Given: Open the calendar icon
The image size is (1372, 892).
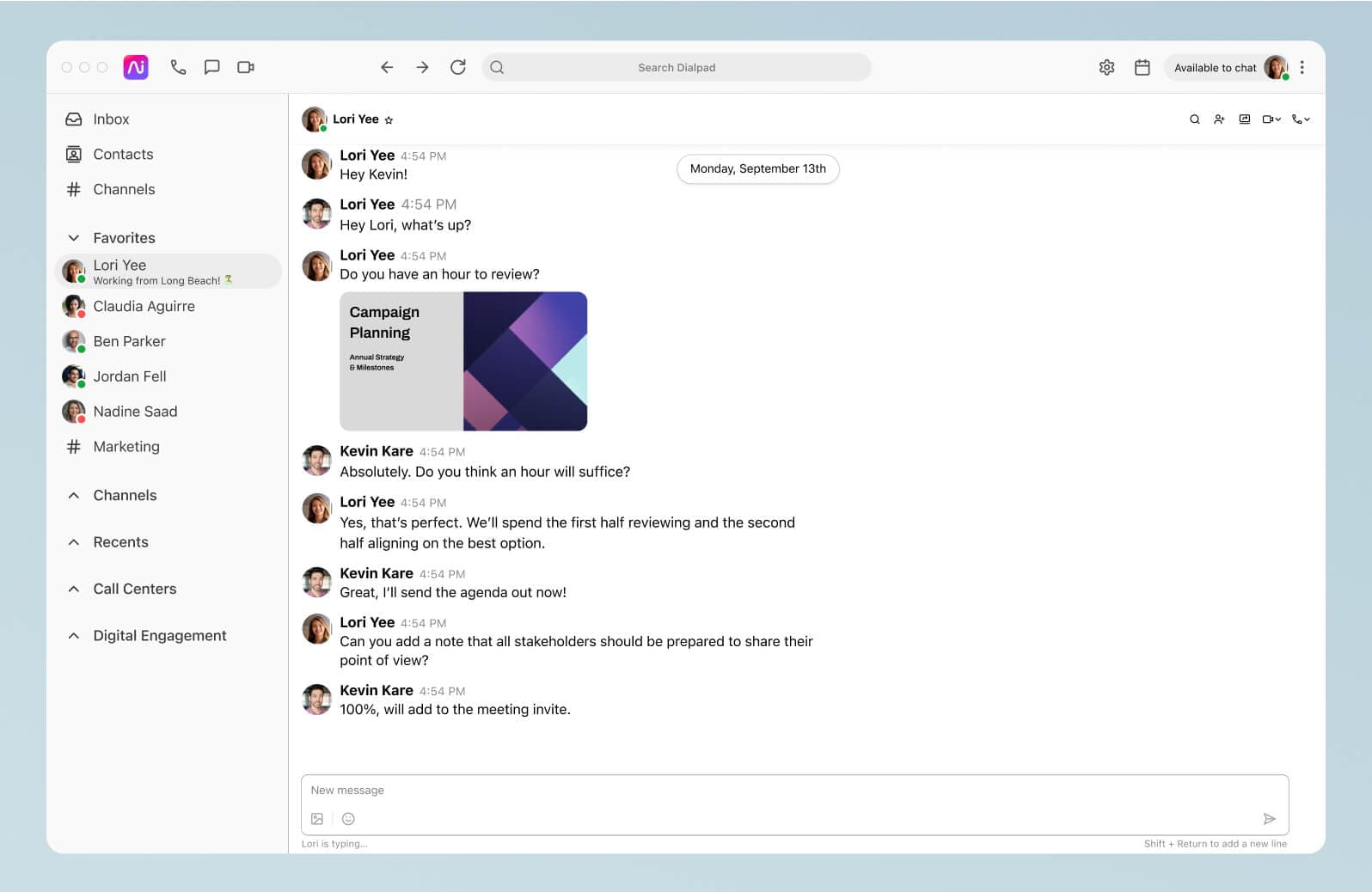Looking at the screenshot, I should (x=1142, y=67).
